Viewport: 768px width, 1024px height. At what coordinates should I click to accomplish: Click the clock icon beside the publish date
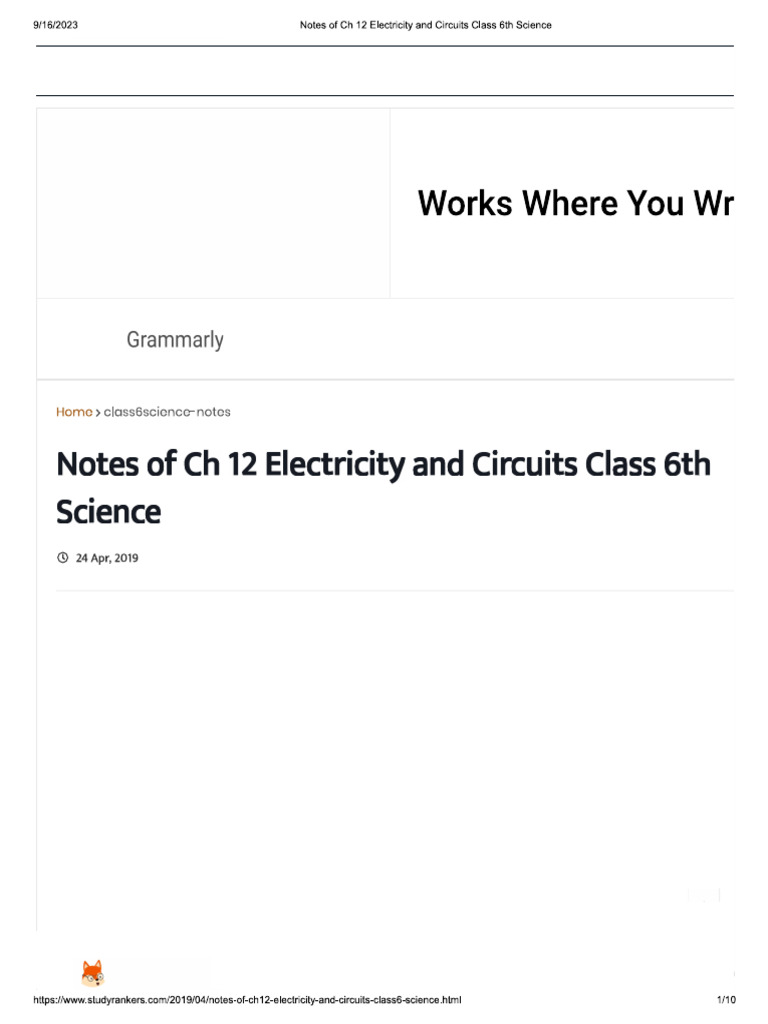(63, 558)
